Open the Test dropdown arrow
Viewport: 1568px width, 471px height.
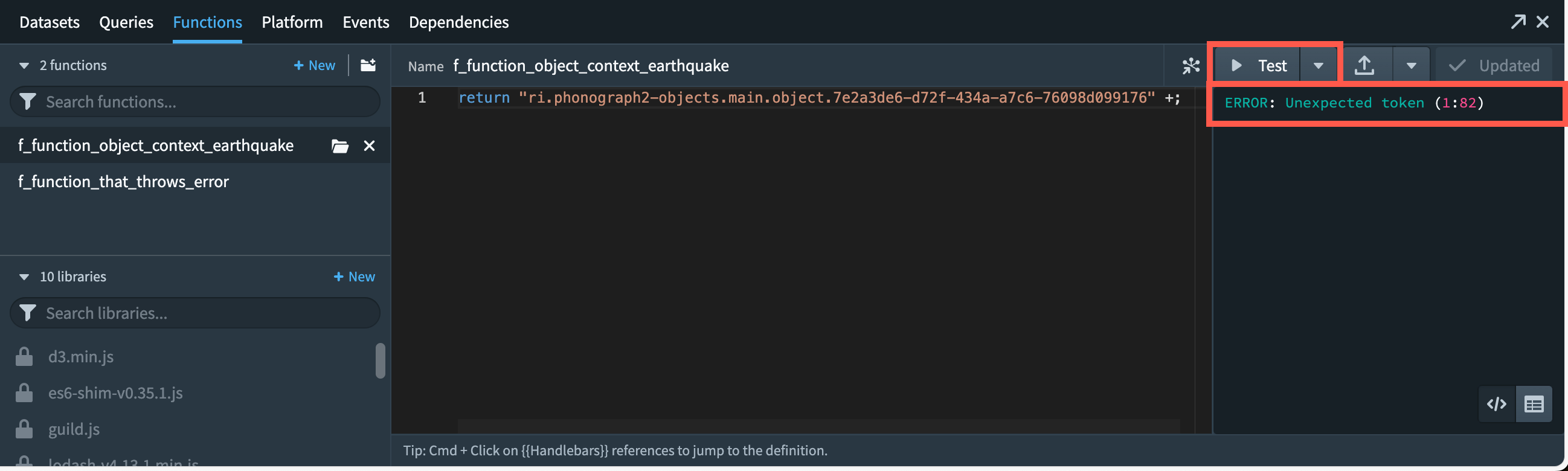pyautogui.click(x=1318, y=65)
